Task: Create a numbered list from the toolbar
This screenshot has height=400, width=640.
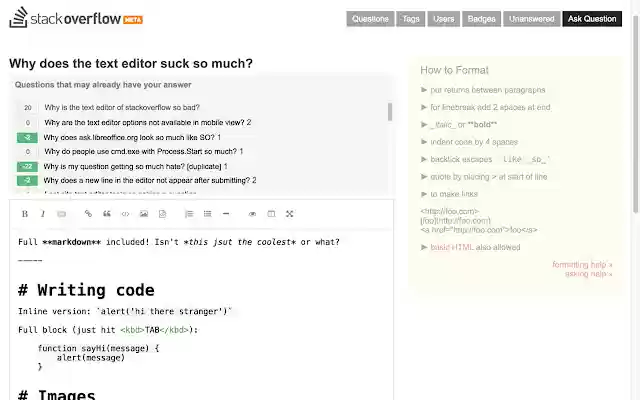Action: click(189, 214)
